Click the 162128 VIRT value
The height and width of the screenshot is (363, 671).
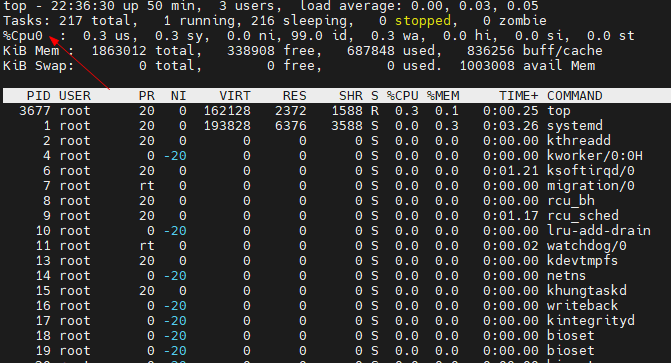227,110
